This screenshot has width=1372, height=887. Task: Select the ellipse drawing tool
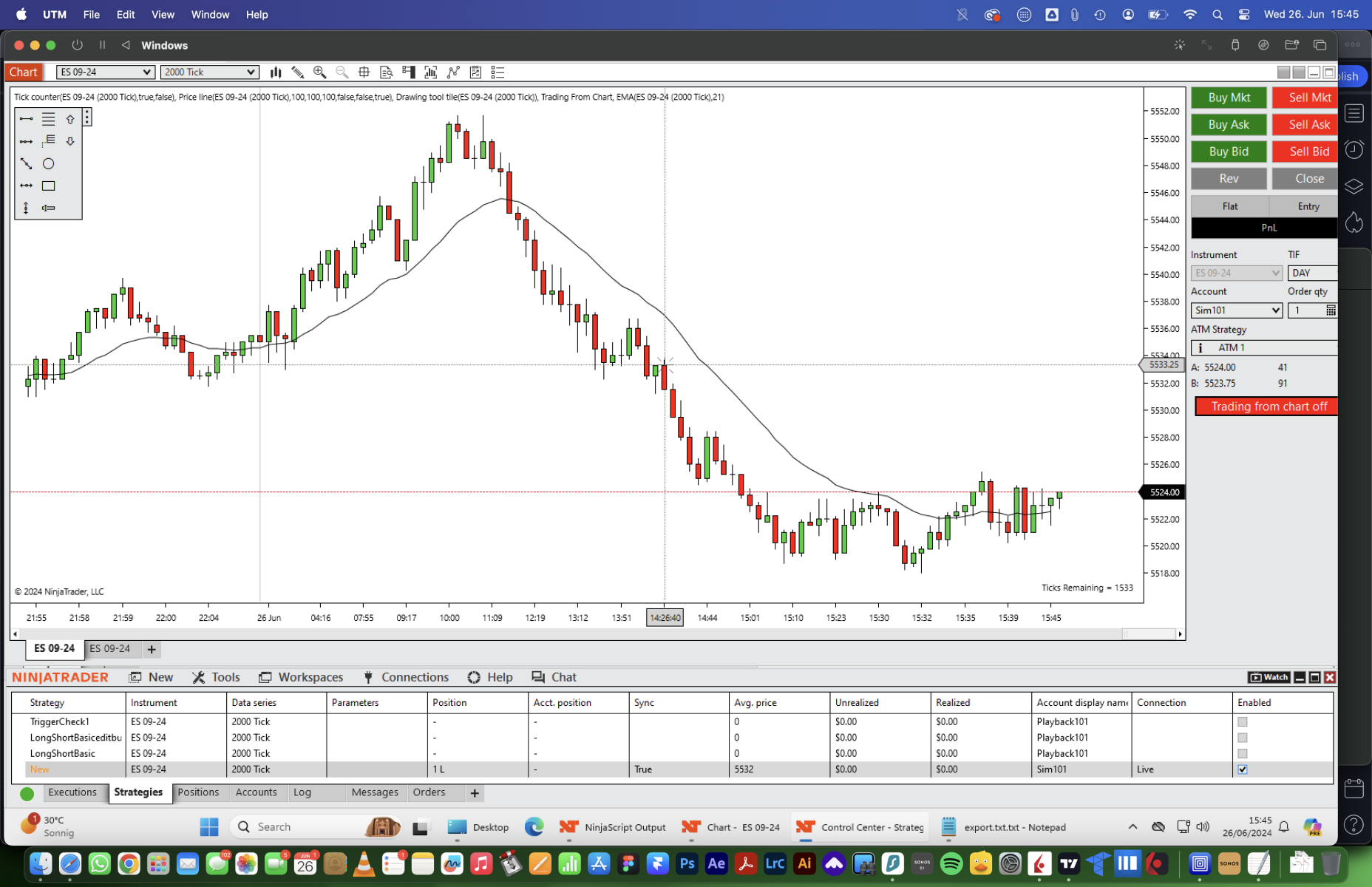[x=49, y=163]
